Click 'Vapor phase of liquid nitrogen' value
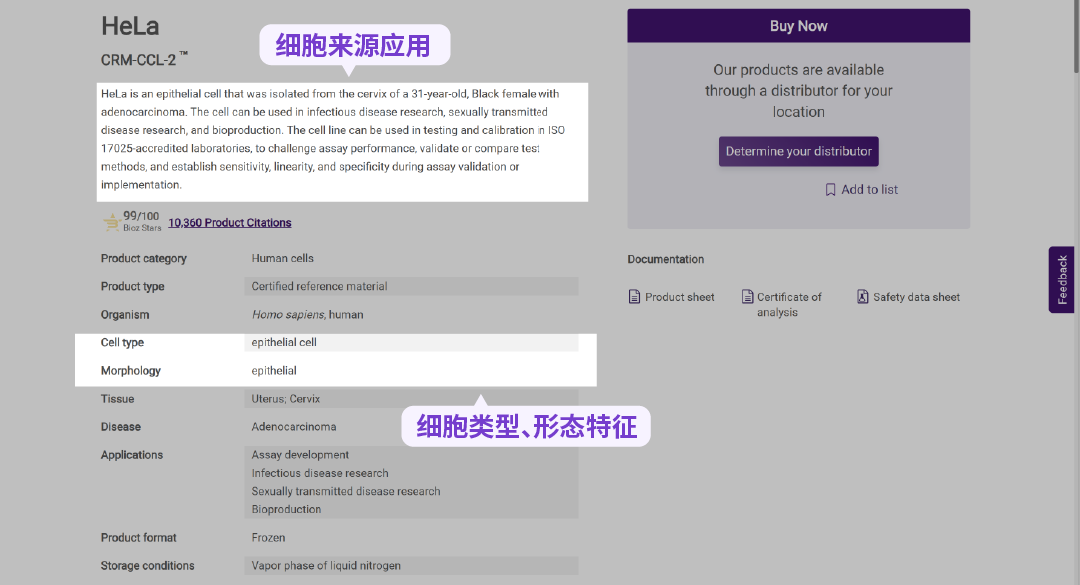This screenshot has width=1080, height=585. (x=326, y=566)
